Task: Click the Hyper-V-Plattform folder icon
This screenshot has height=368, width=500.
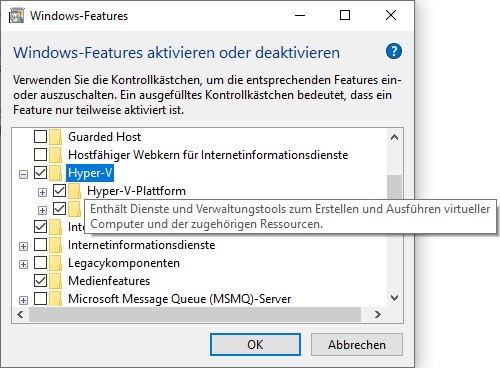Action: (x=74, y=191)
